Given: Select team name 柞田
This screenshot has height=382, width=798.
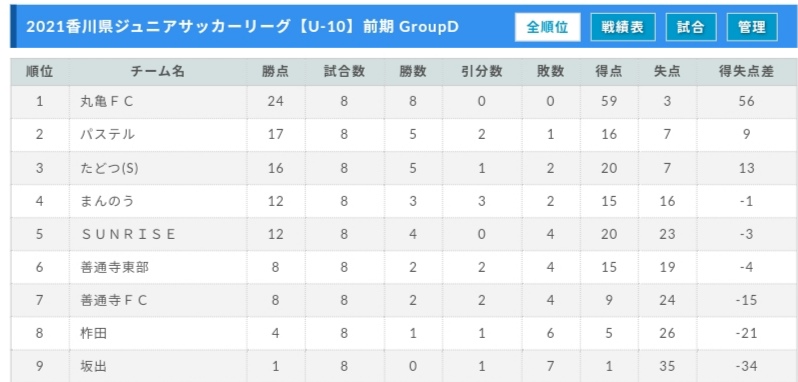Looking at the screenshot, I should coord(94,334).
